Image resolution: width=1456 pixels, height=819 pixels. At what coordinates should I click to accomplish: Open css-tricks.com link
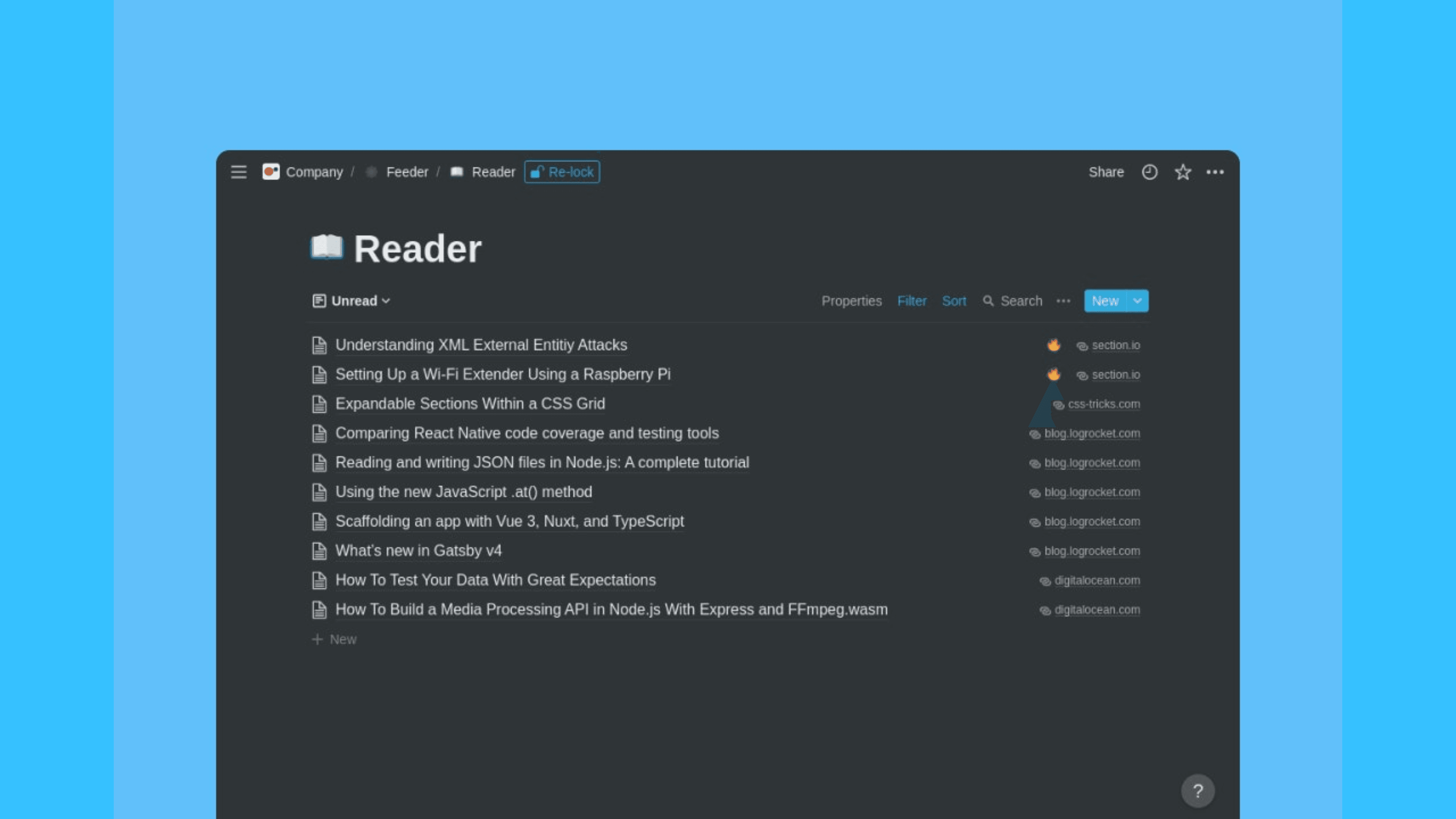point(1103,404)
